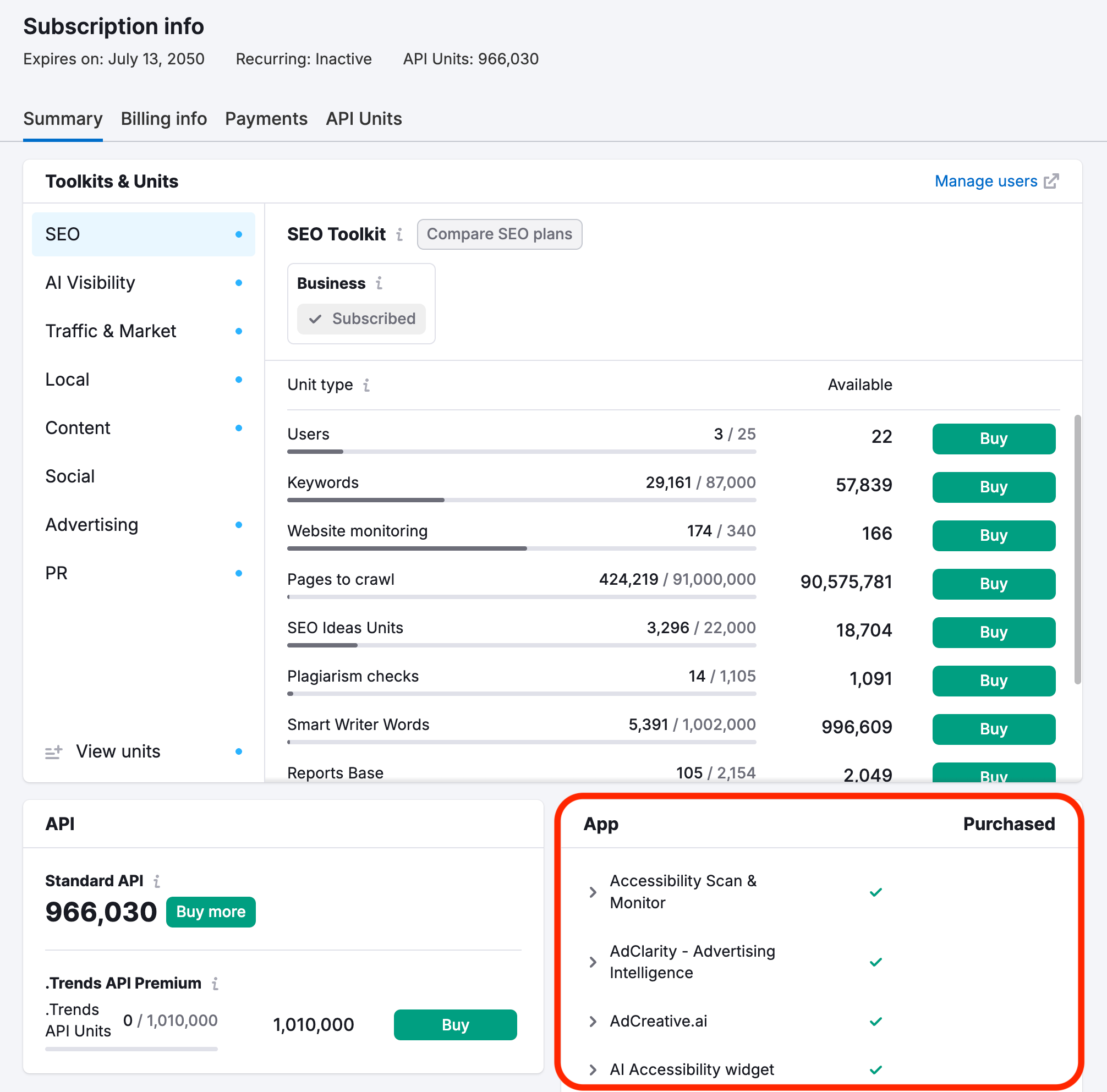Open the .Trends API Premium info icon
1107x1092 pixels.
point(216,983)
